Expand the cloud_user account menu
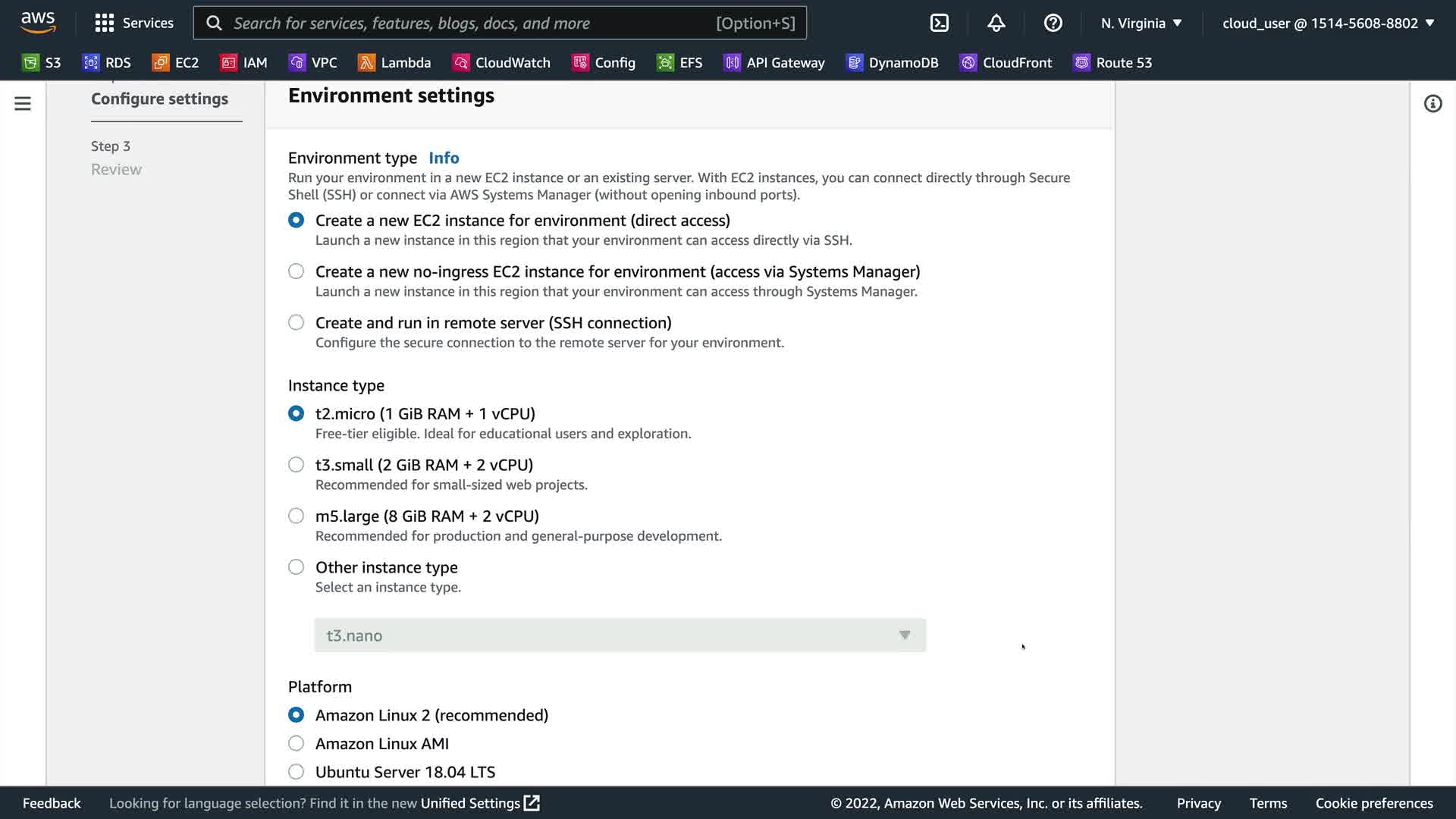1456x819 pixels. tap(1328, 23)
